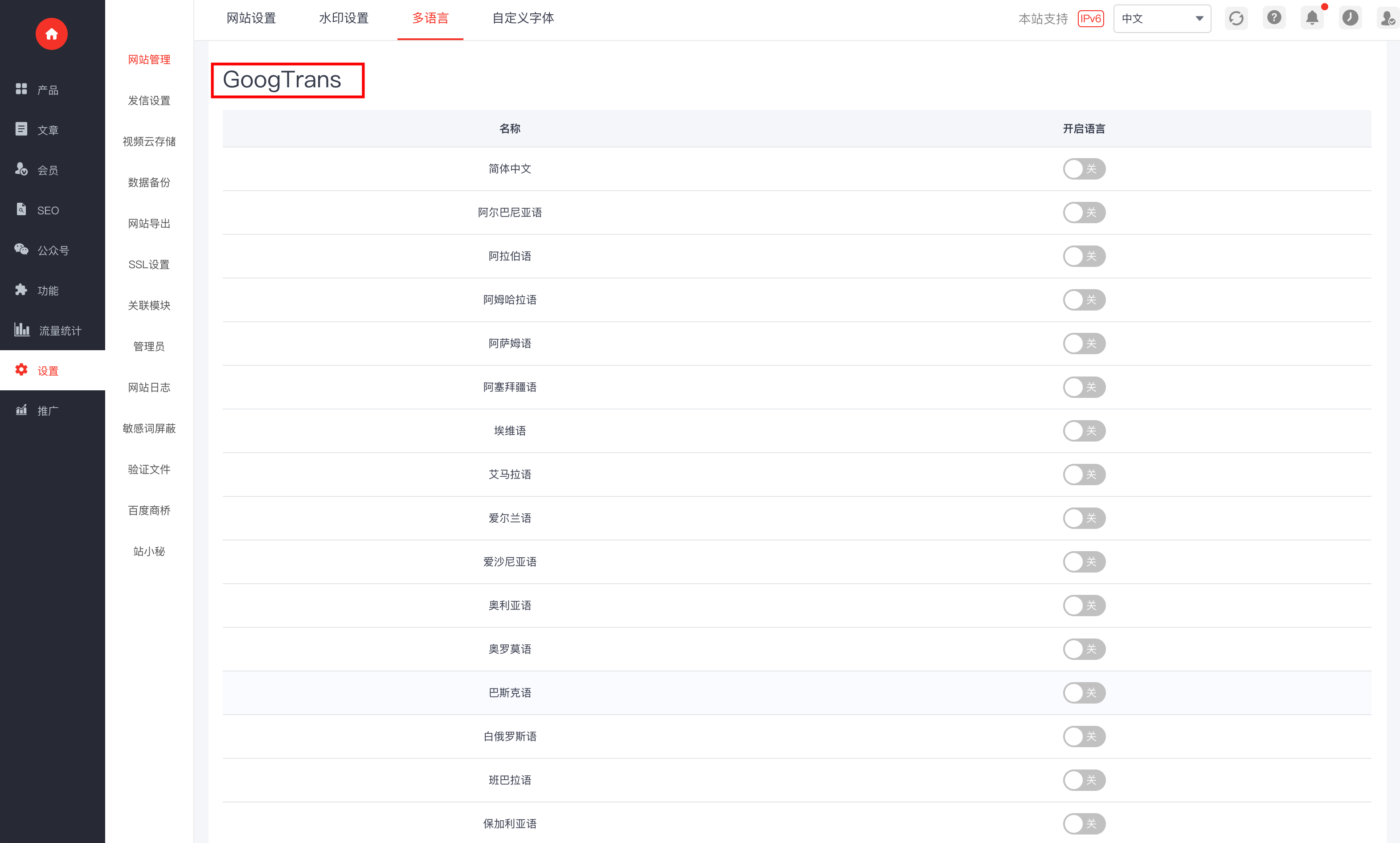Image resolution: width=1400 pixels, height=843 pixels.
Task: Click the IPv6 badge
Action: 1090,19
